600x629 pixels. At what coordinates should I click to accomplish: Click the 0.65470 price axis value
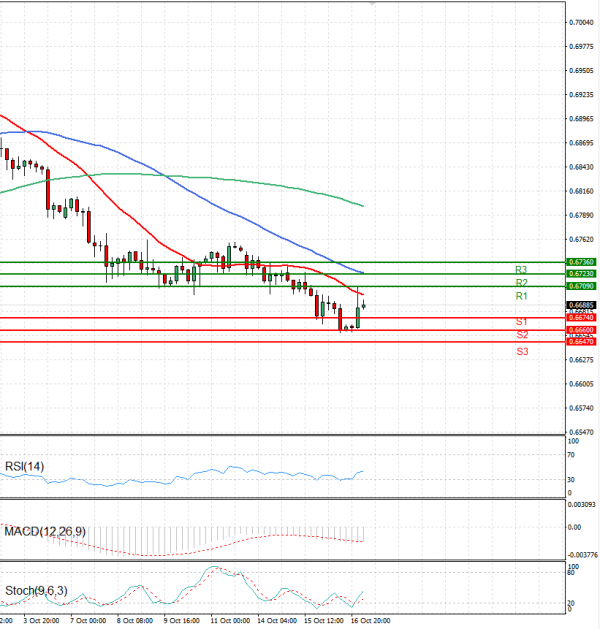tap(581, 432)
